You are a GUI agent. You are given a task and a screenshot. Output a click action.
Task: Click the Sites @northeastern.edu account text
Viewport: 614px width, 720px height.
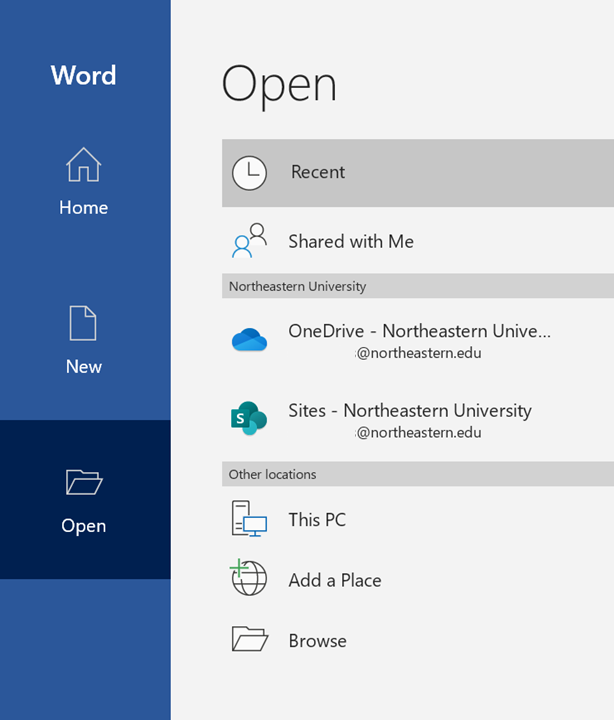point(419,433)
